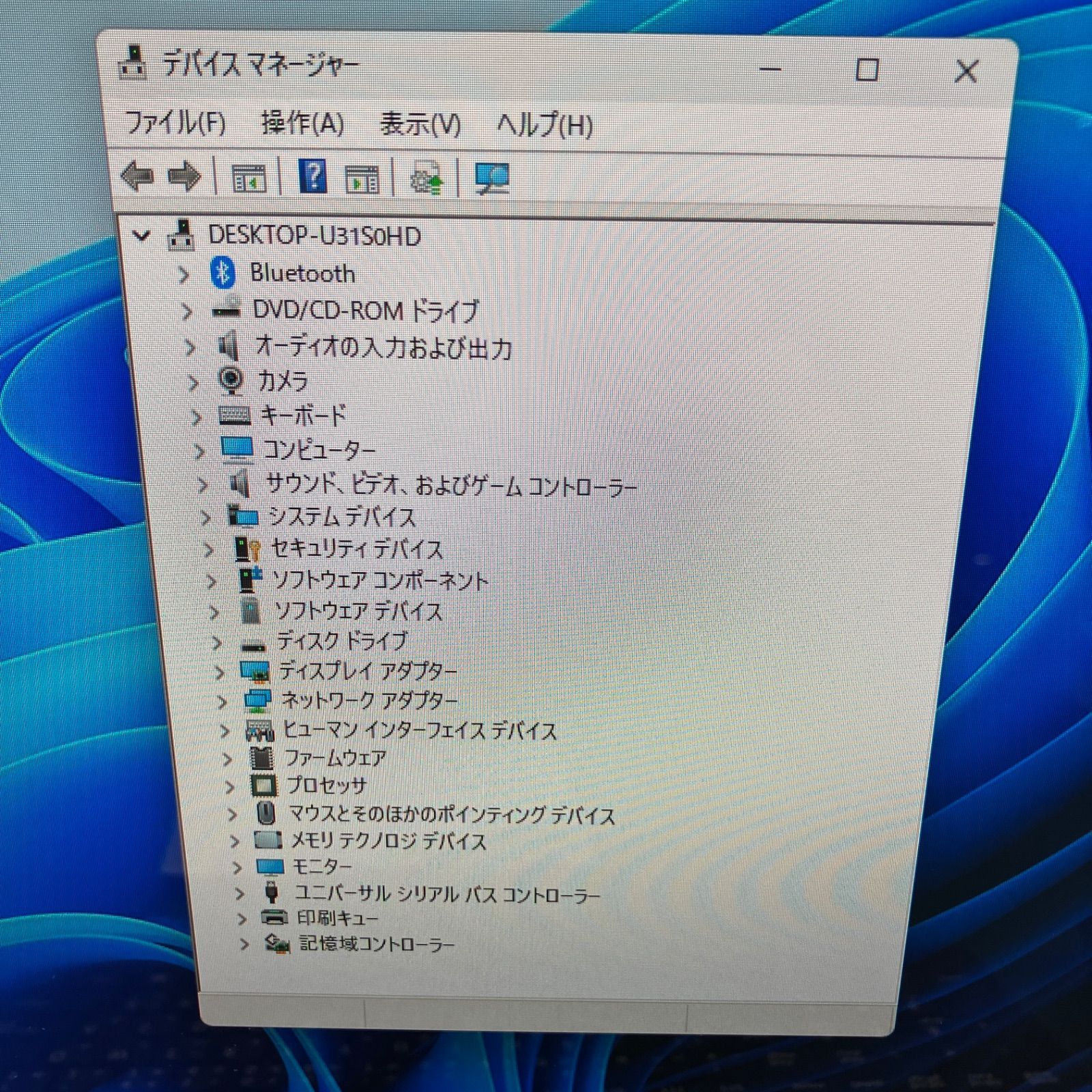Expand the ディスク ドライブ category
Image resolution: width=1092 pixels, height=1092 pixels.
[216, 642]
